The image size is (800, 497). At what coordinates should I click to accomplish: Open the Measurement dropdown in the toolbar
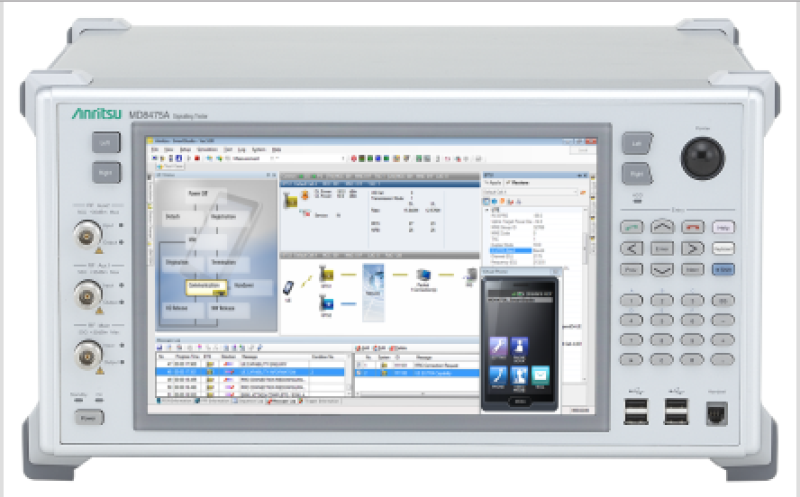pos(287,159)
